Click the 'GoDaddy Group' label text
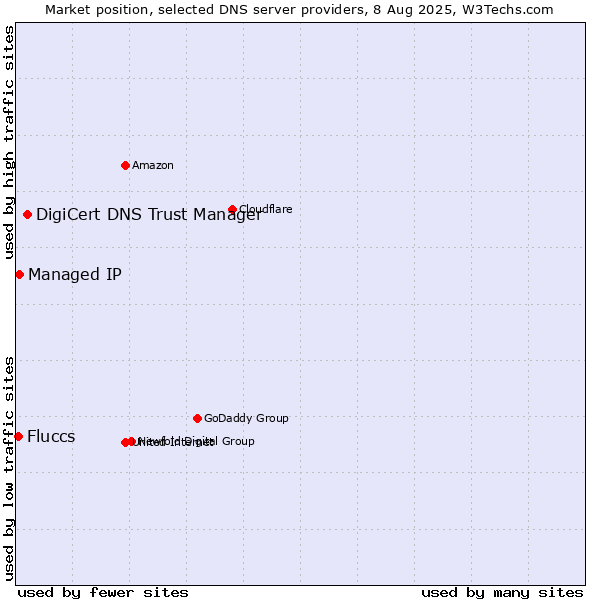Screen dimensions: 600x600 pos(246,419)
